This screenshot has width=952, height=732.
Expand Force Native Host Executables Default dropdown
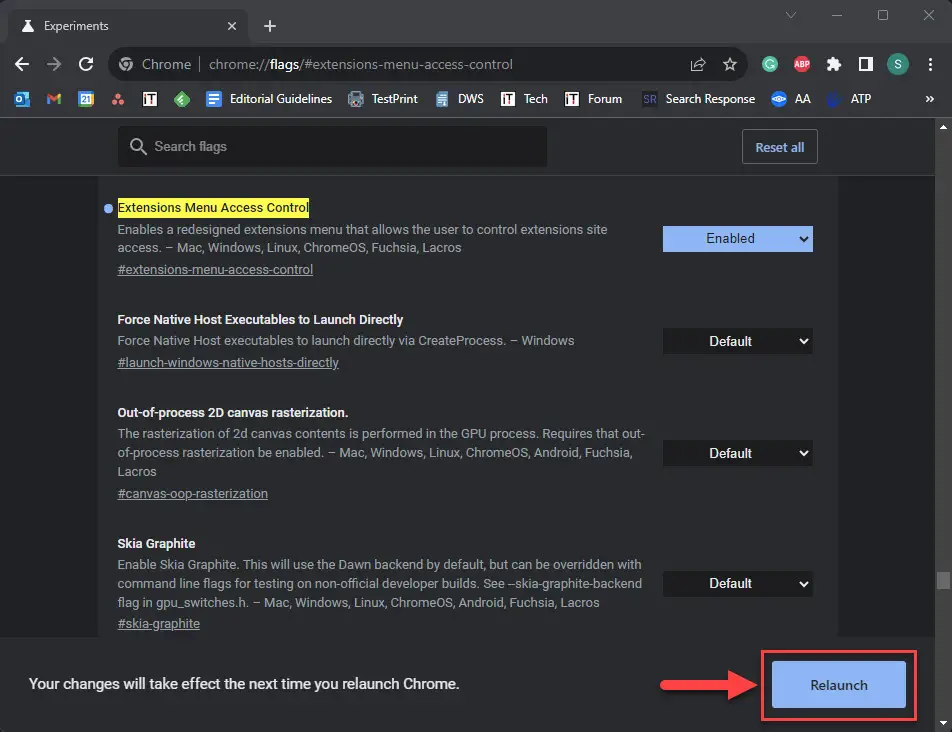tap(737, 341)
